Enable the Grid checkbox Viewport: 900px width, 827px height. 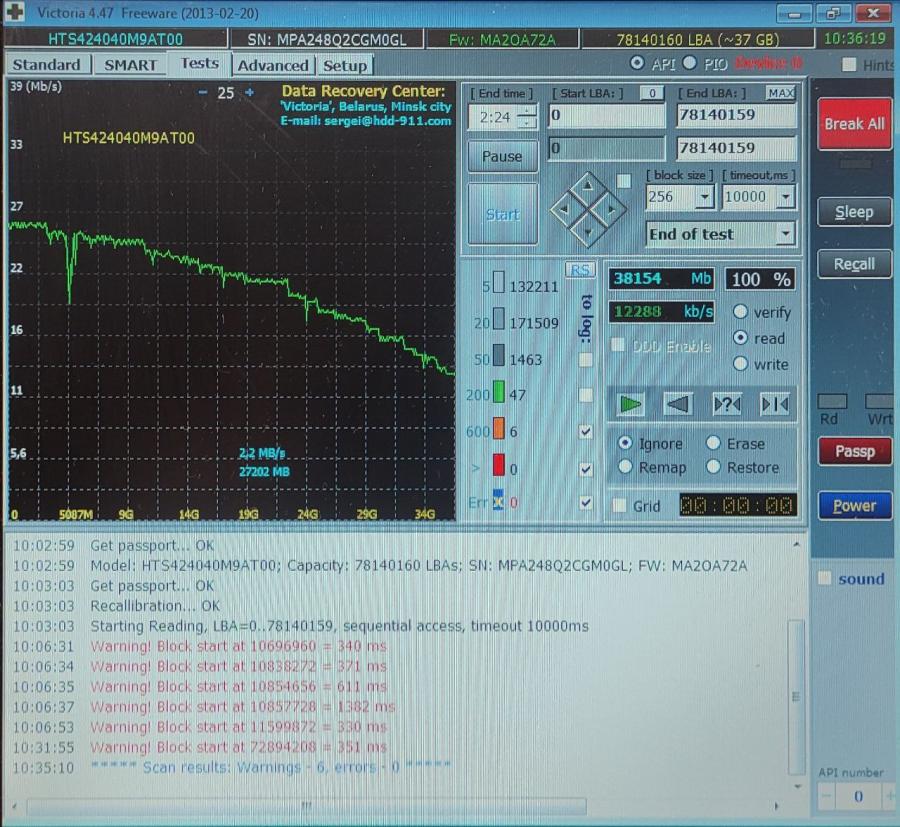pos(620,506)
